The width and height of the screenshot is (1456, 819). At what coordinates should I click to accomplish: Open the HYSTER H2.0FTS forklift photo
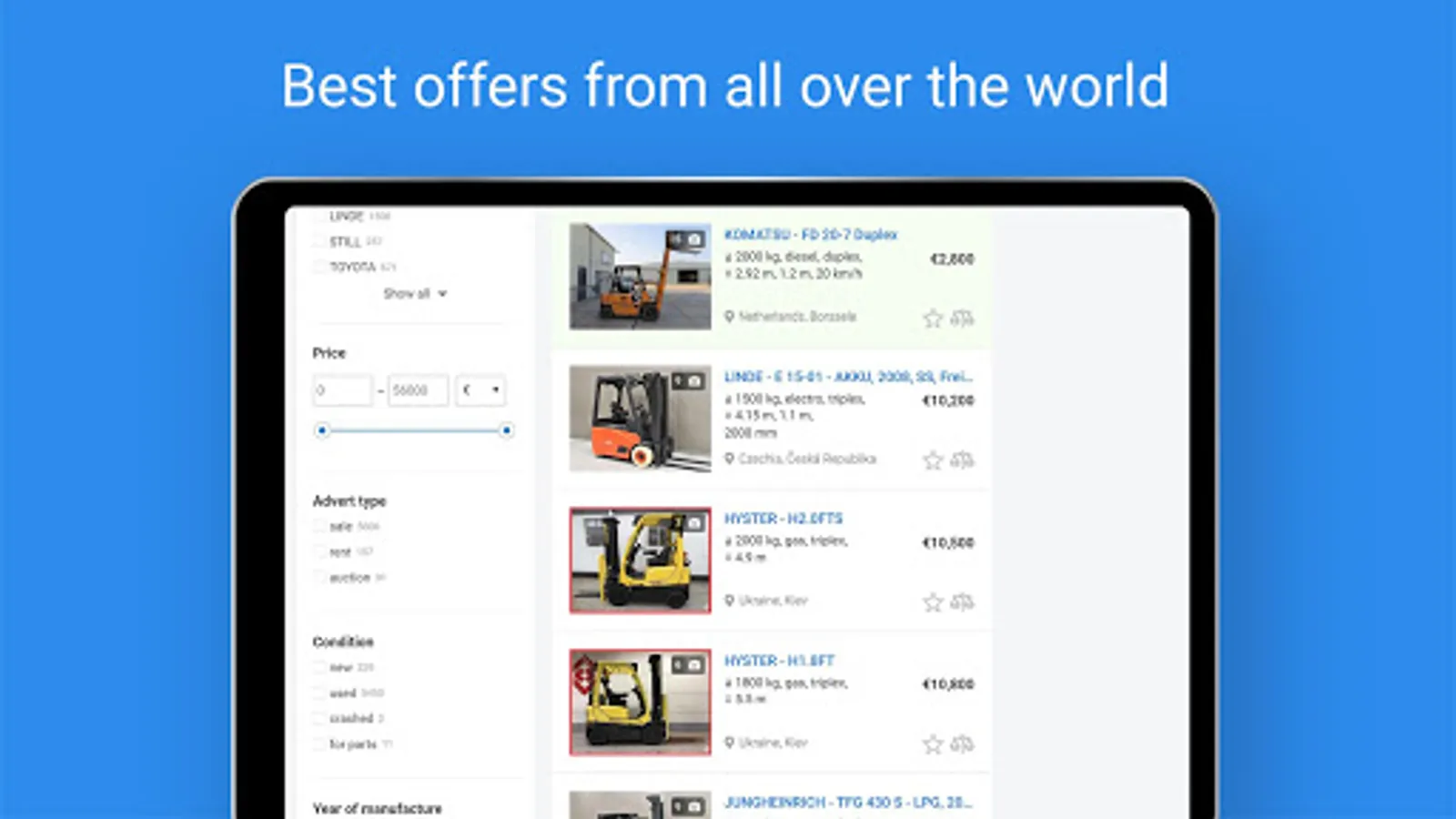(x=640, y=560)
